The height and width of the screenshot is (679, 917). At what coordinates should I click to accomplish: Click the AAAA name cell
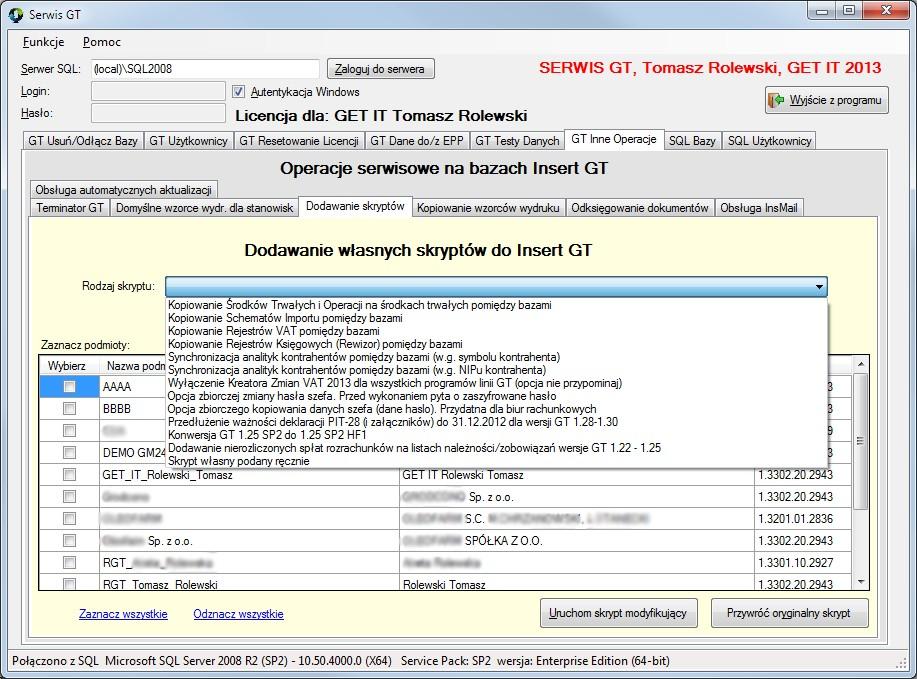pyautogui.click(x=133, y=387)
